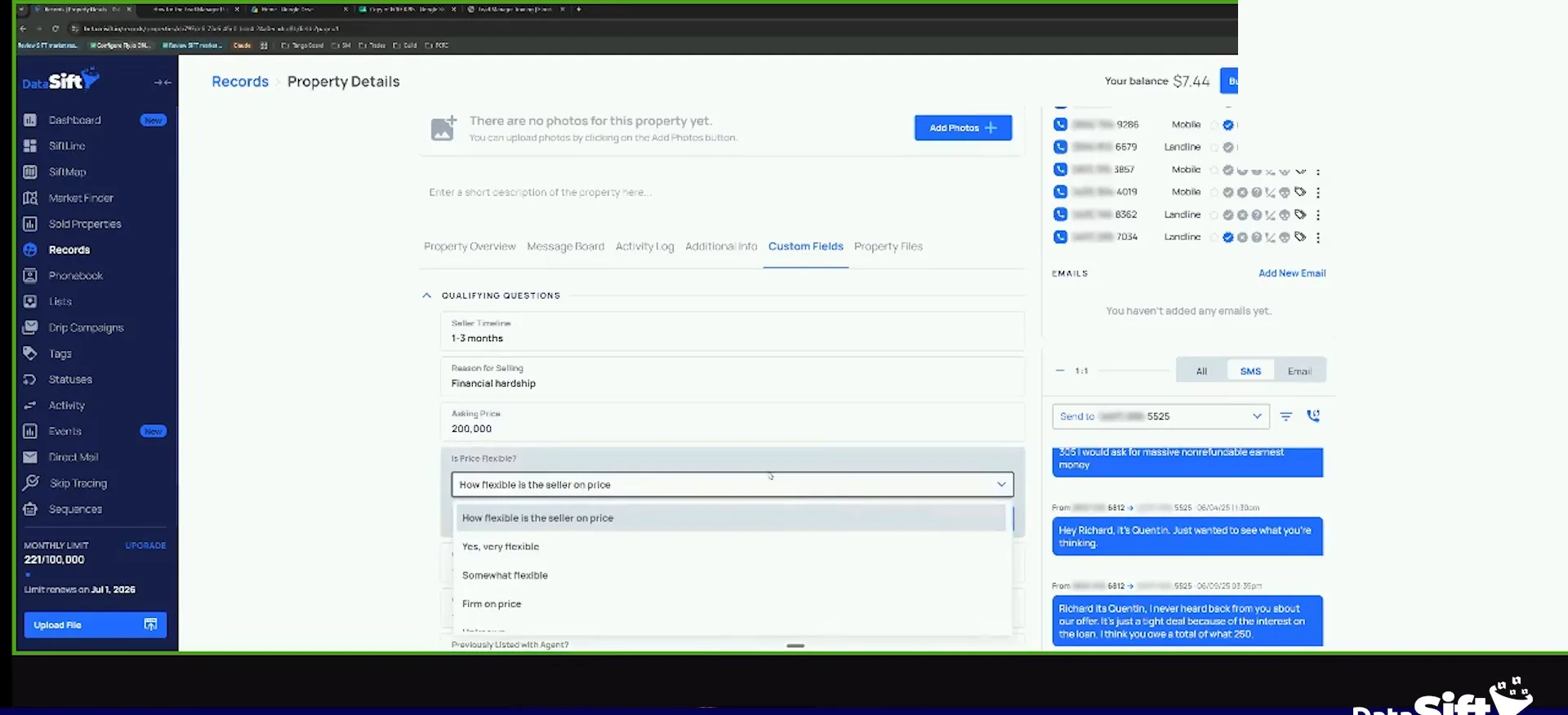Open more options for number ending 4019
Screen dimensions: 1568x715
[x=1318, y=193]
